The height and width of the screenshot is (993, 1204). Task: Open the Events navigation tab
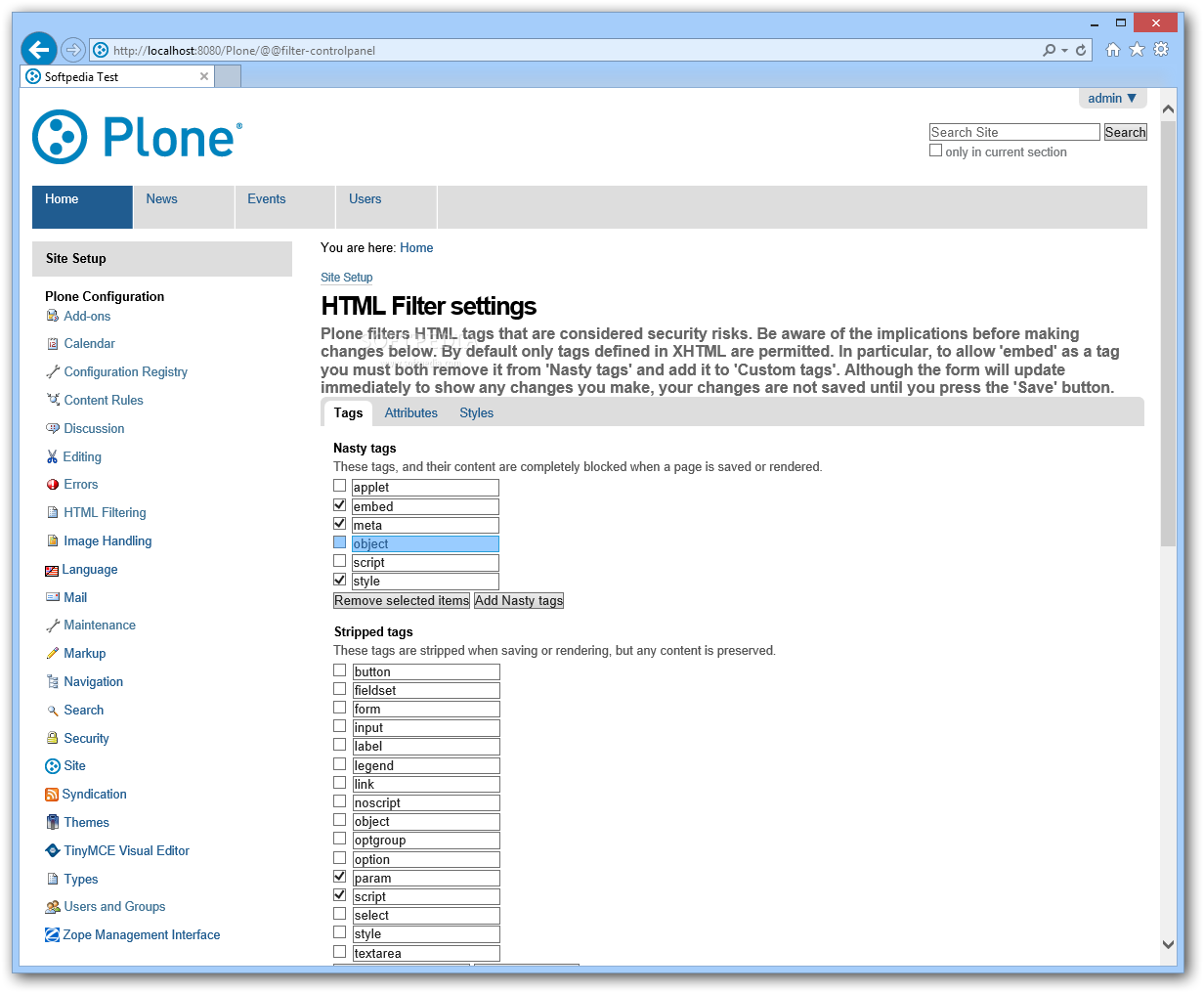[285, 207]
